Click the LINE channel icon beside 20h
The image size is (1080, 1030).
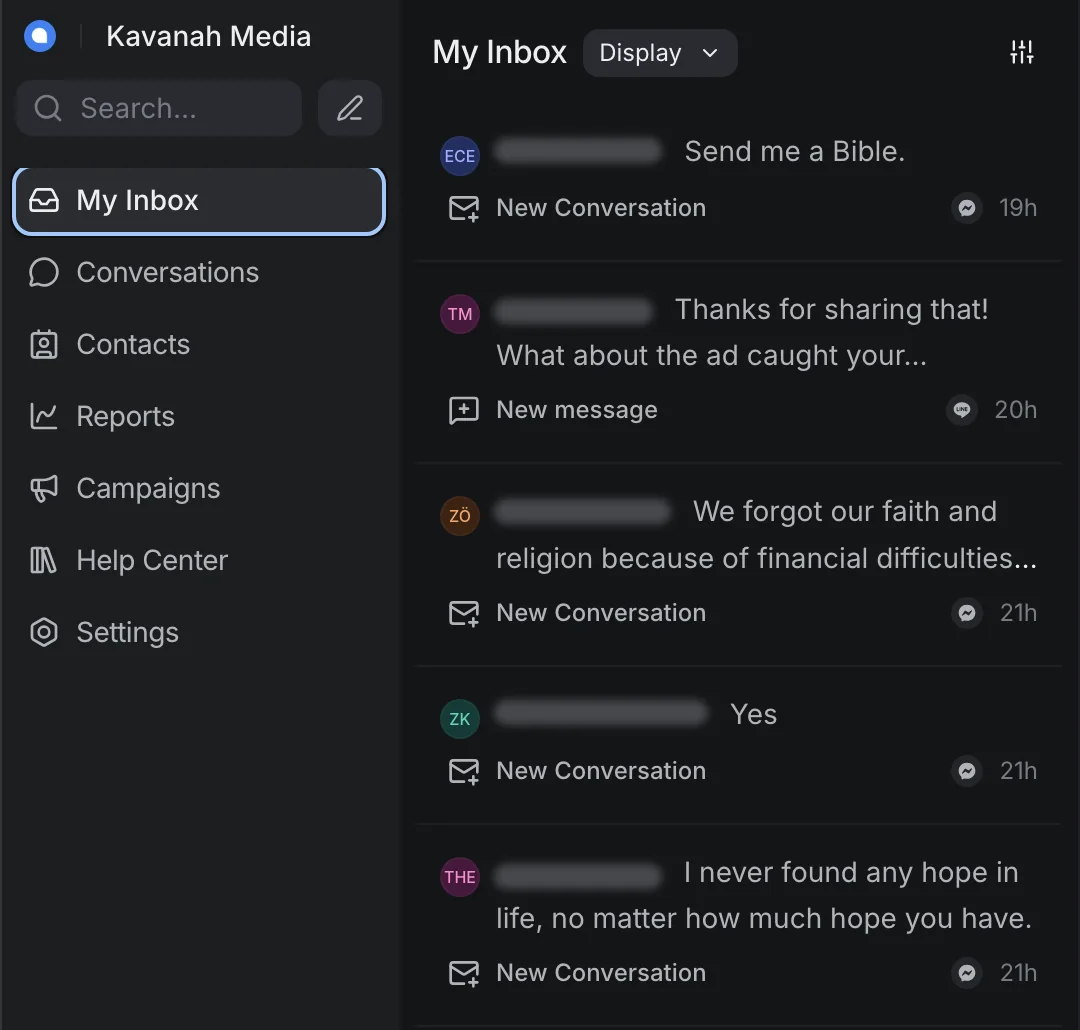[962, 410]
